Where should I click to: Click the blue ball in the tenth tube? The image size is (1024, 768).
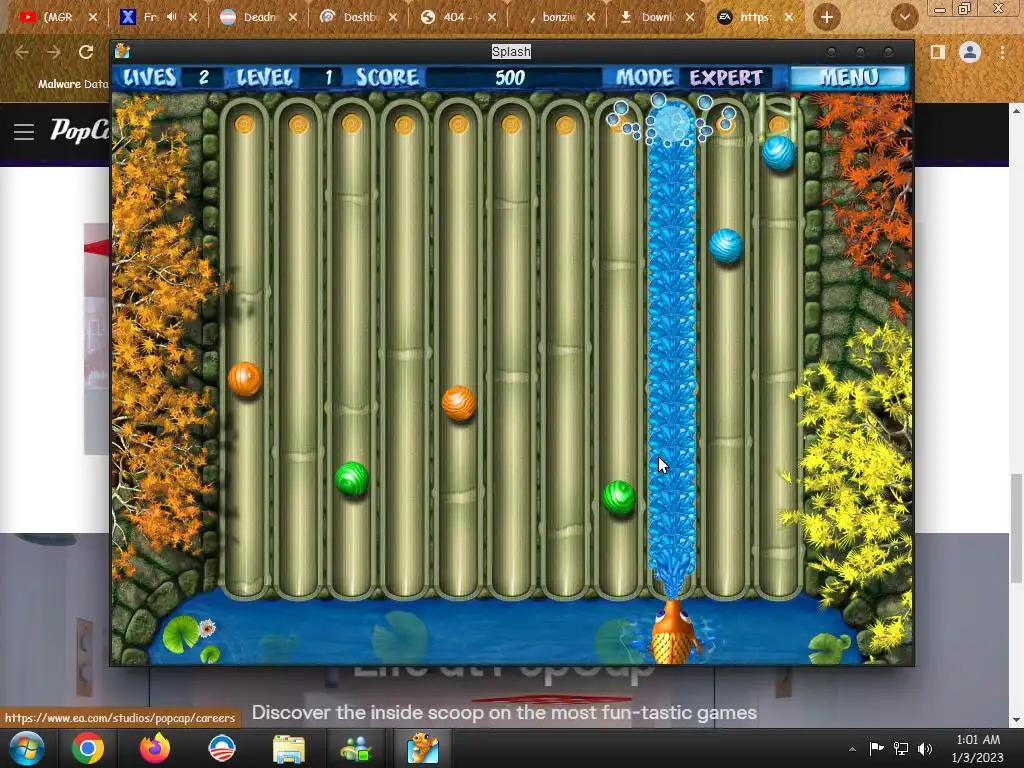(726, 246)
